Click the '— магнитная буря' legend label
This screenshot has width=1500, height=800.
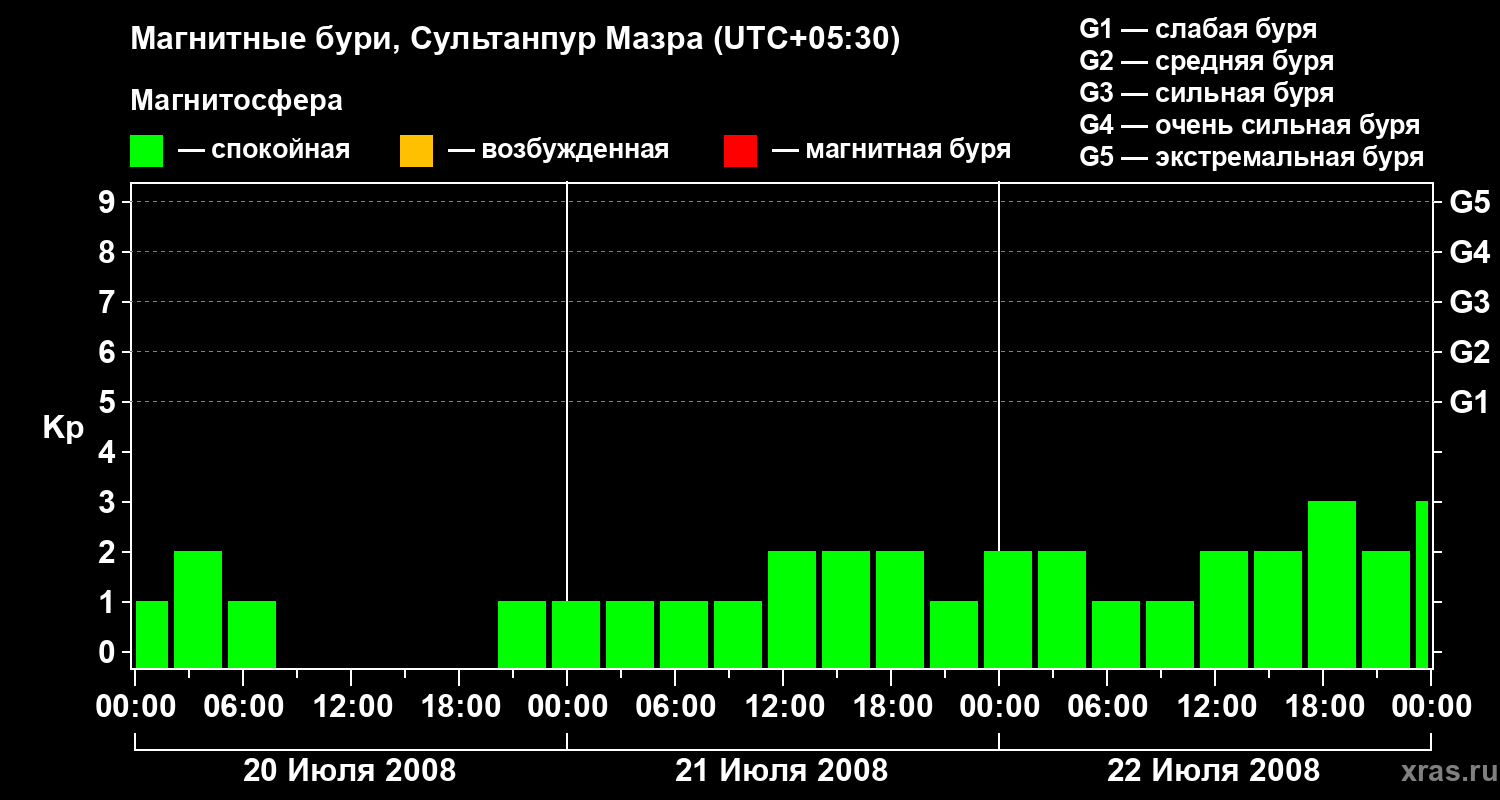pyautogui.click(x=891, y=151)
